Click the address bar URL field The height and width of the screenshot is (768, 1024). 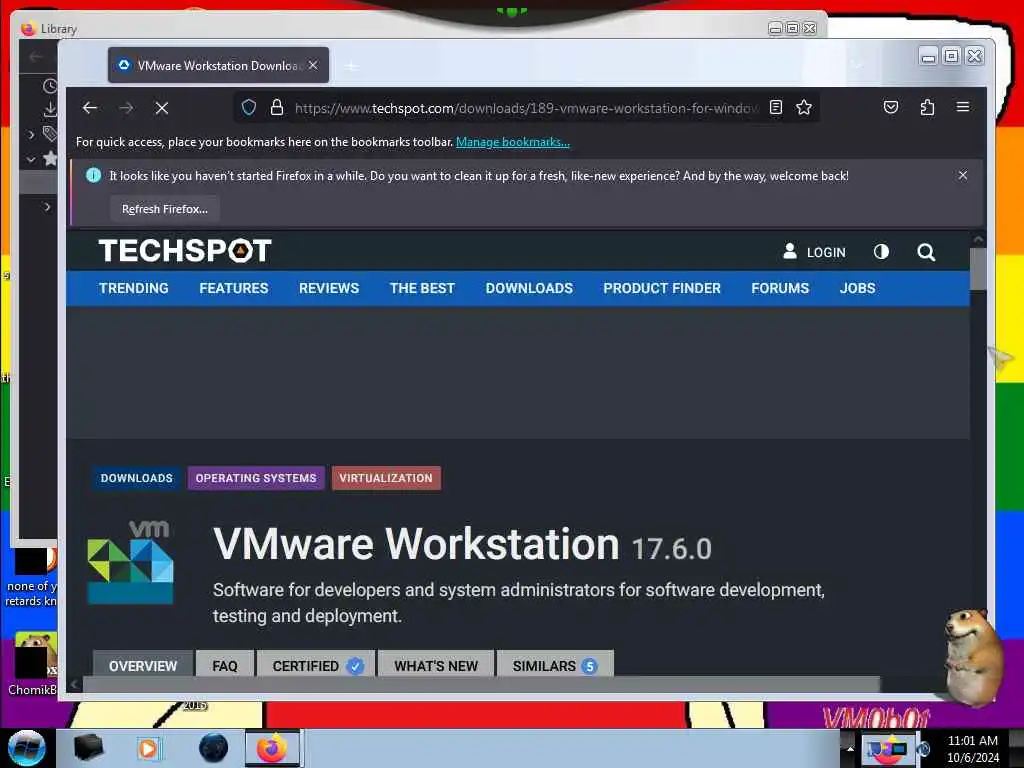point(526,108)
